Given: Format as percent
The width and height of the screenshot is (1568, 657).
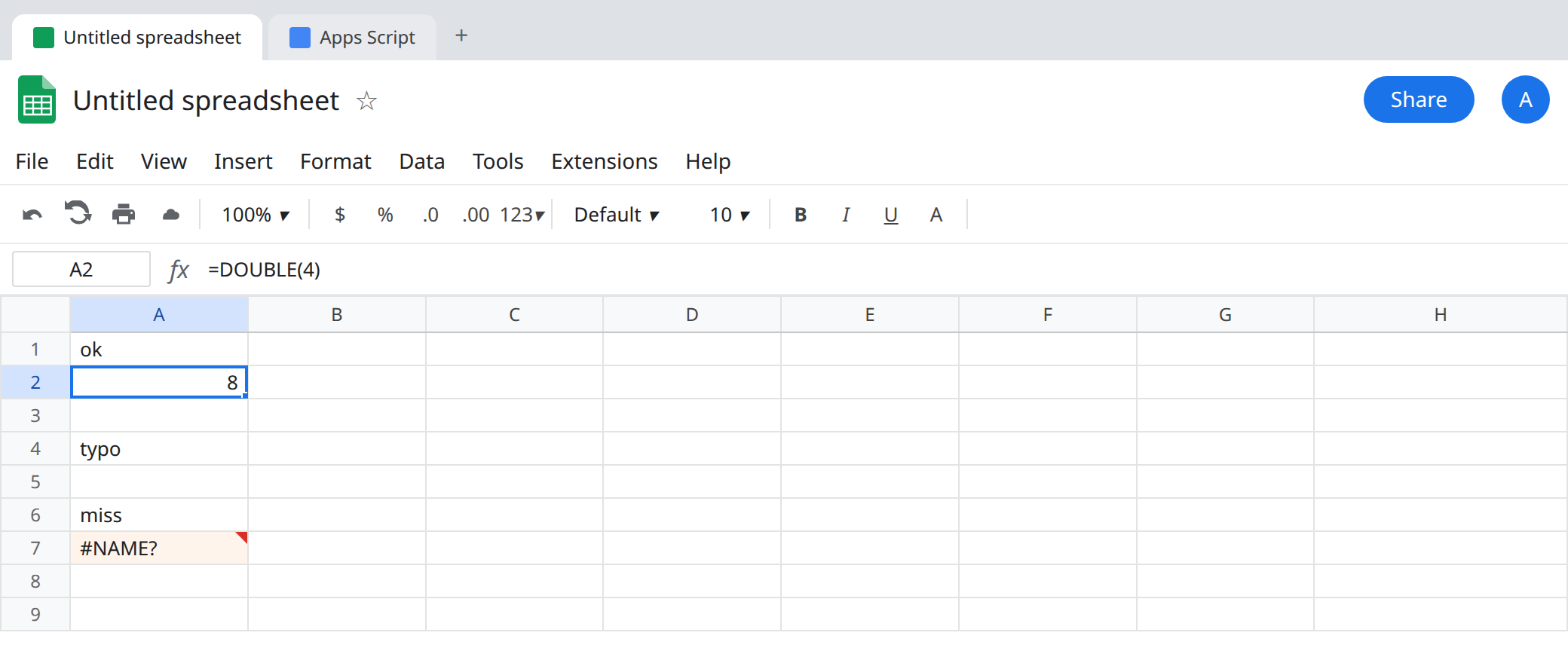Looking at the screenshot, I should pos(385,215).
